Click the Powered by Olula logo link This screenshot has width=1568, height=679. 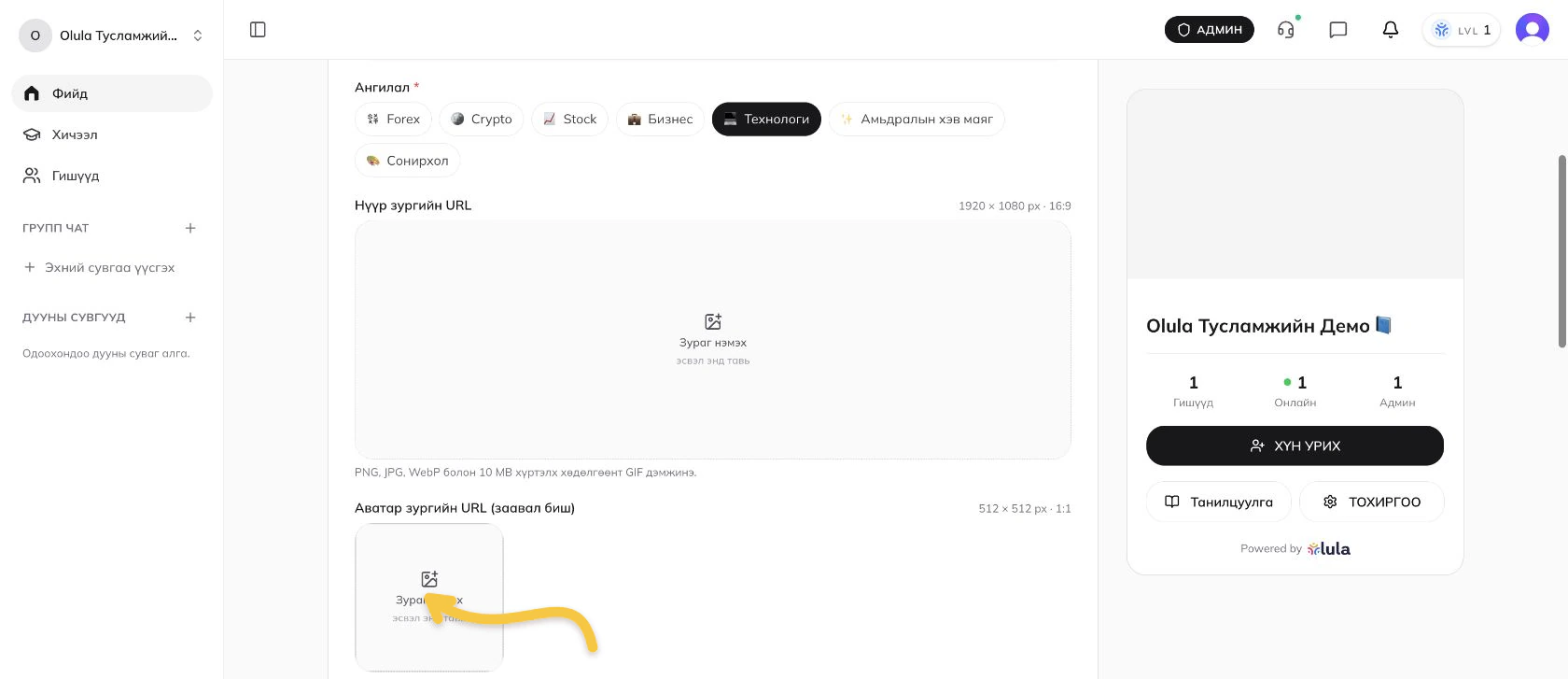click(x=1295, y=549)
